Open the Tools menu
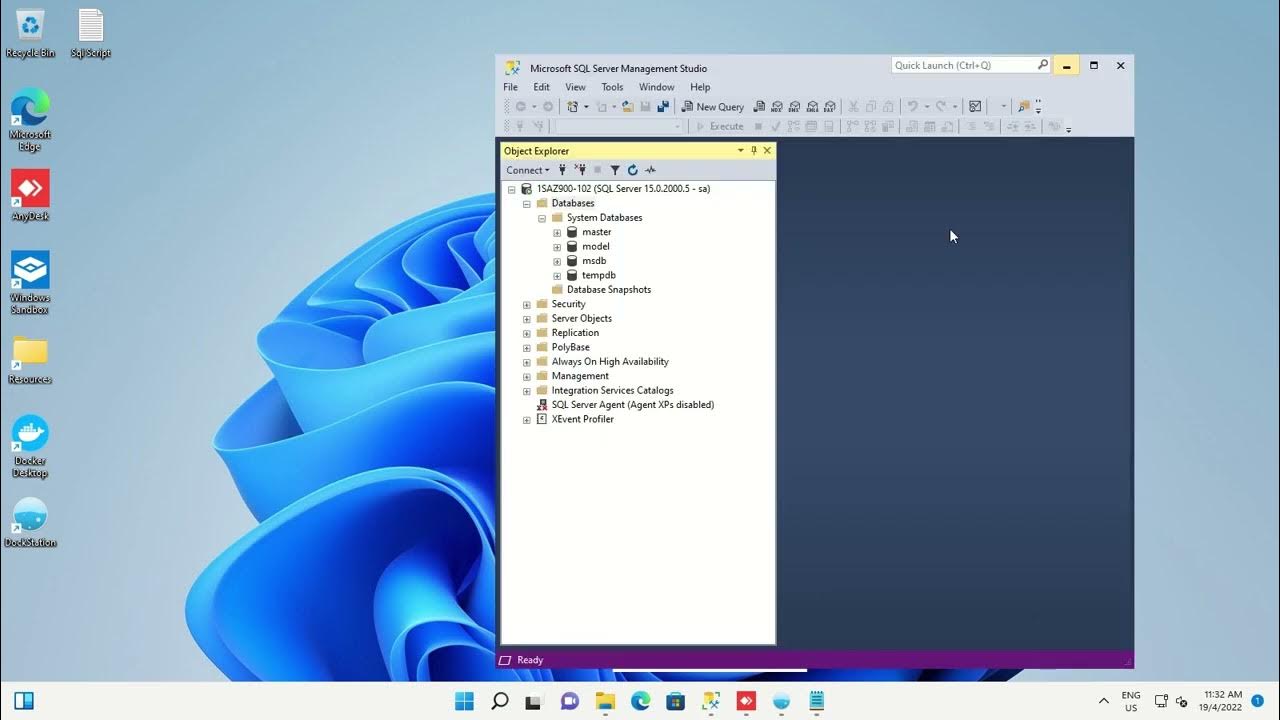1280x720 pixels. (612, 87)
